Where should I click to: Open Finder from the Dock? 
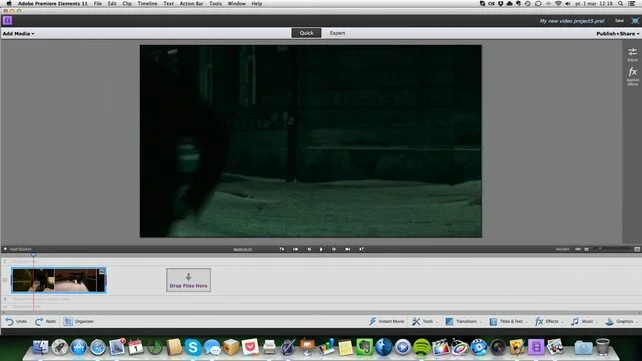click(41, 347)
